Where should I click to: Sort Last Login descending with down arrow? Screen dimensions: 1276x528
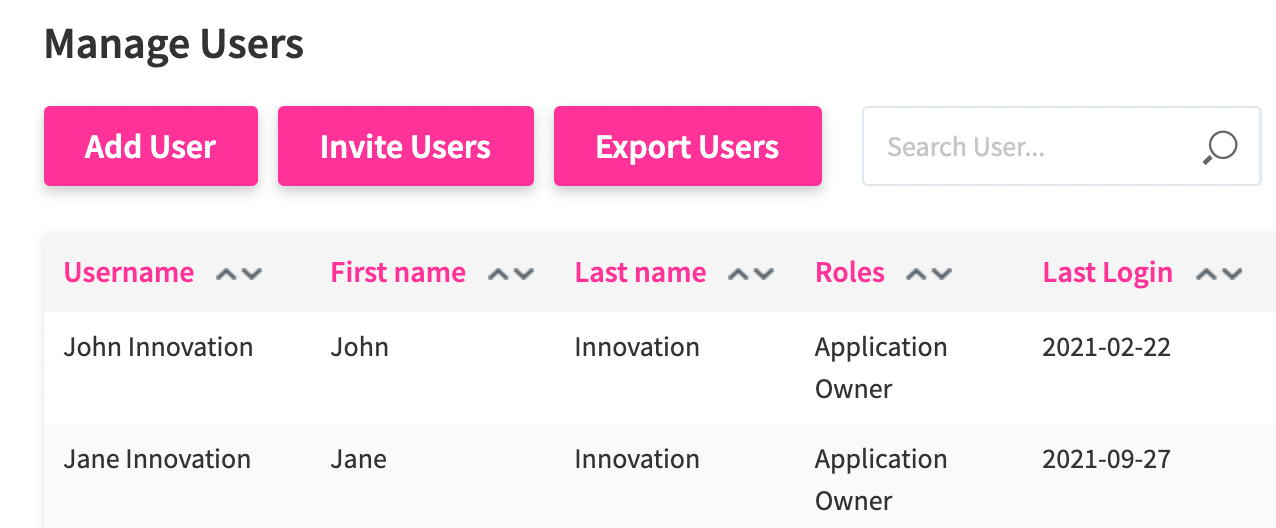pyautogui.click(x=1231, y=274)
